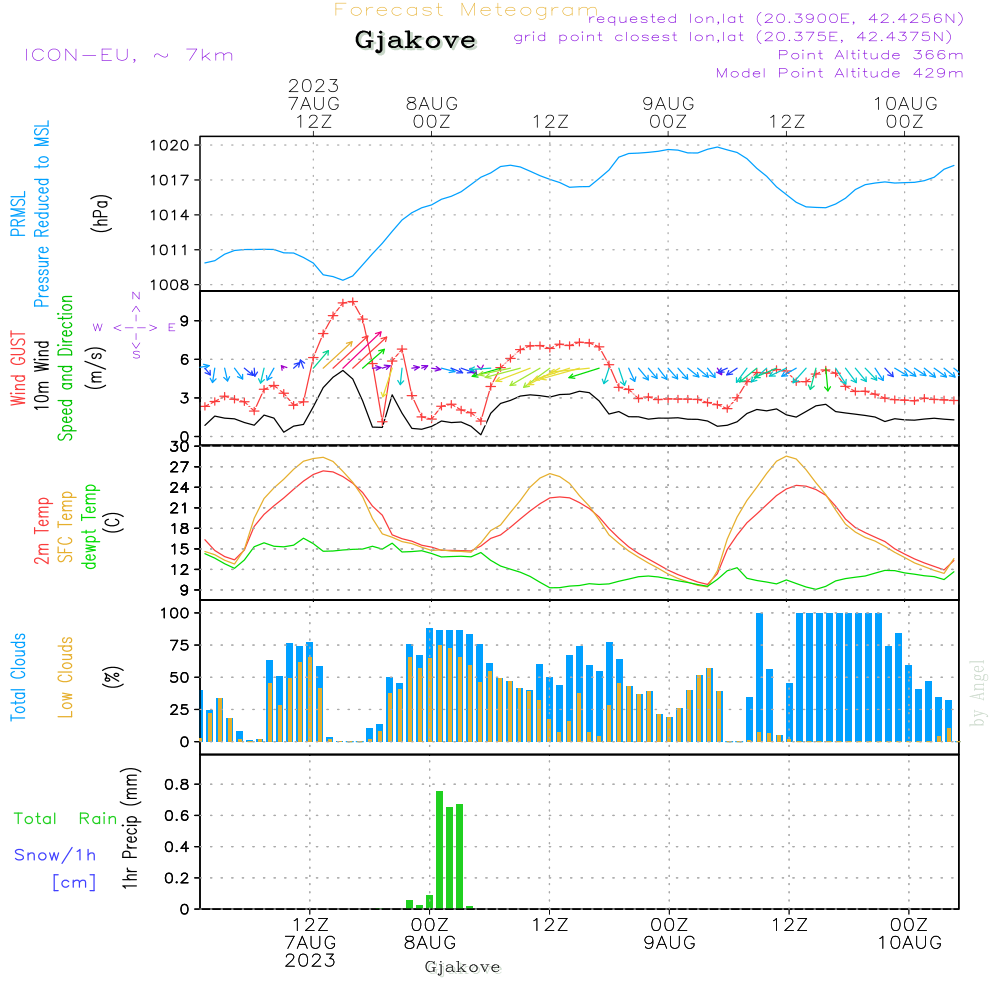Click the green 'Speed and Direction' label
1000x1000 pixels.
click(x=66, y=368)
